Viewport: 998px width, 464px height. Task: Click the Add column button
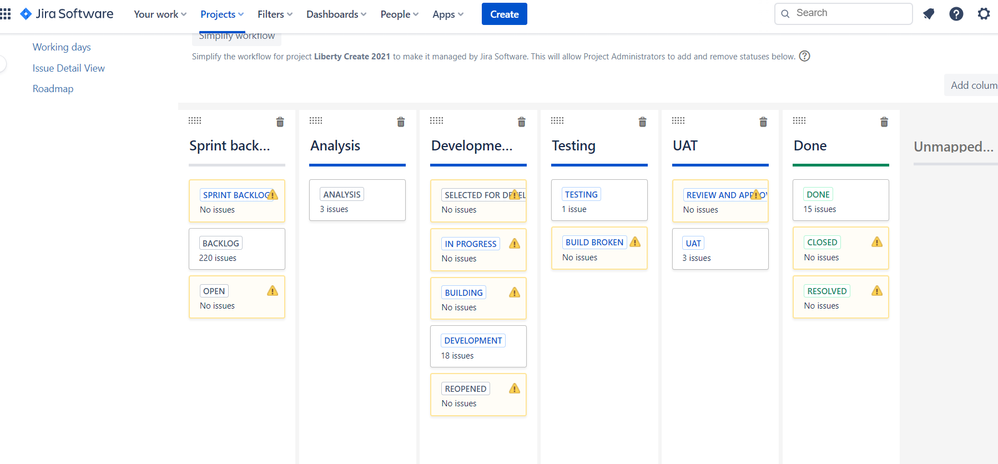(971, 85)
